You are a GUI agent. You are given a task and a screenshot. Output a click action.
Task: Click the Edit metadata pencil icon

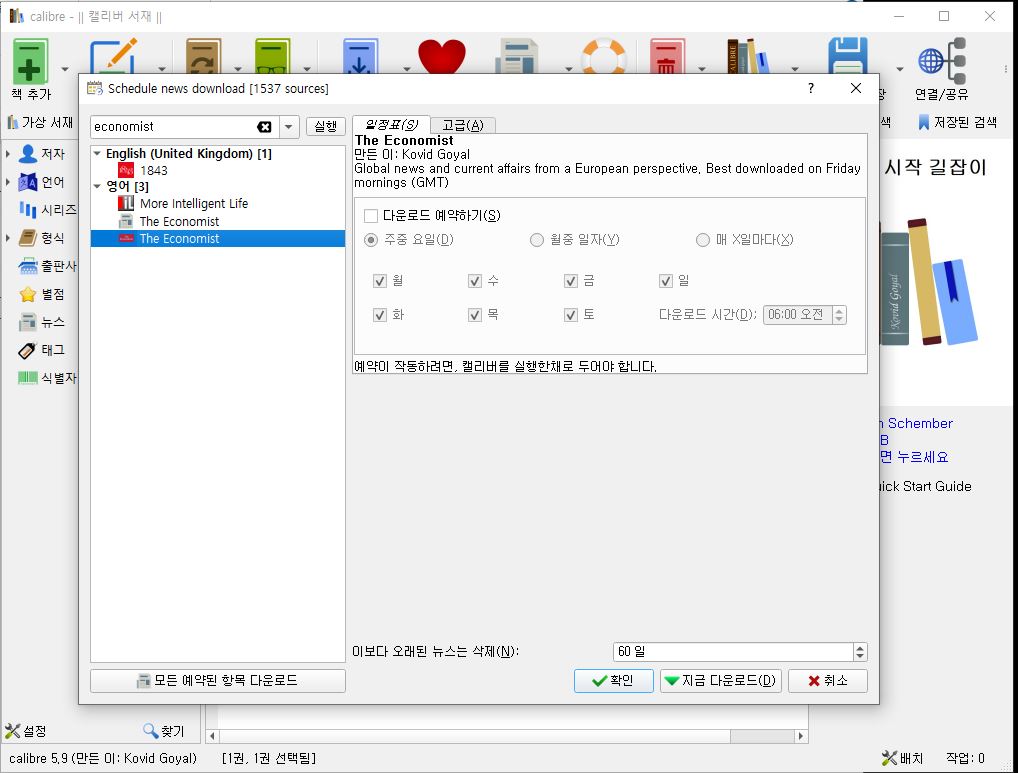pos(114,56)
